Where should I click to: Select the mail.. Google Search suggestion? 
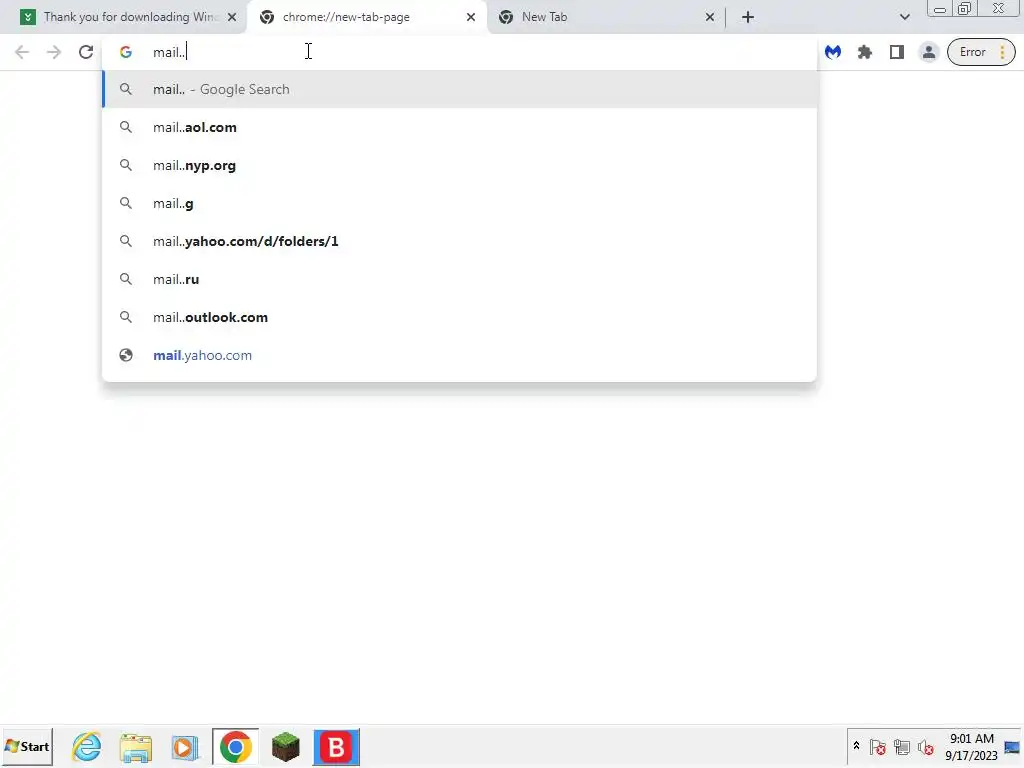point(460,89)
